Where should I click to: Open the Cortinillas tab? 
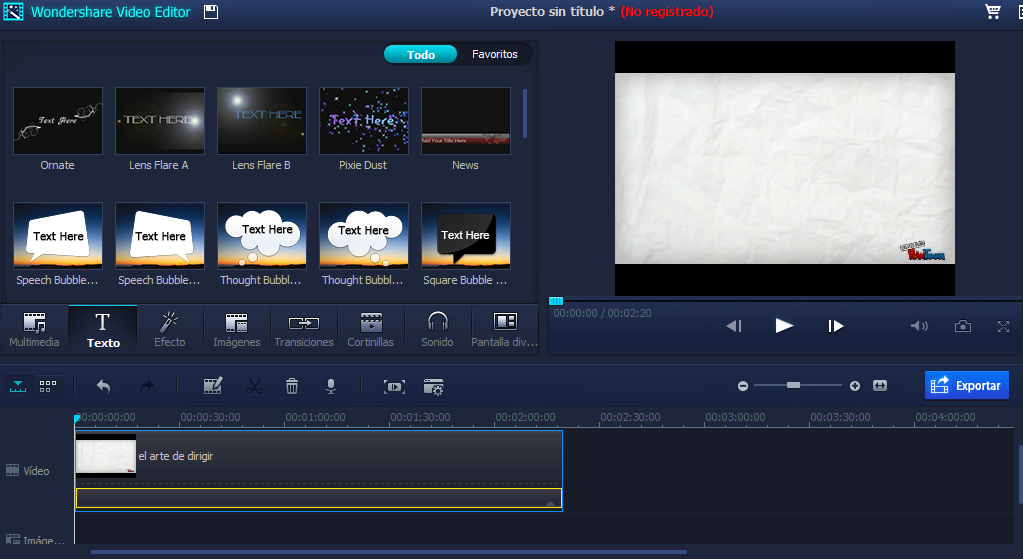coord(371,329)
